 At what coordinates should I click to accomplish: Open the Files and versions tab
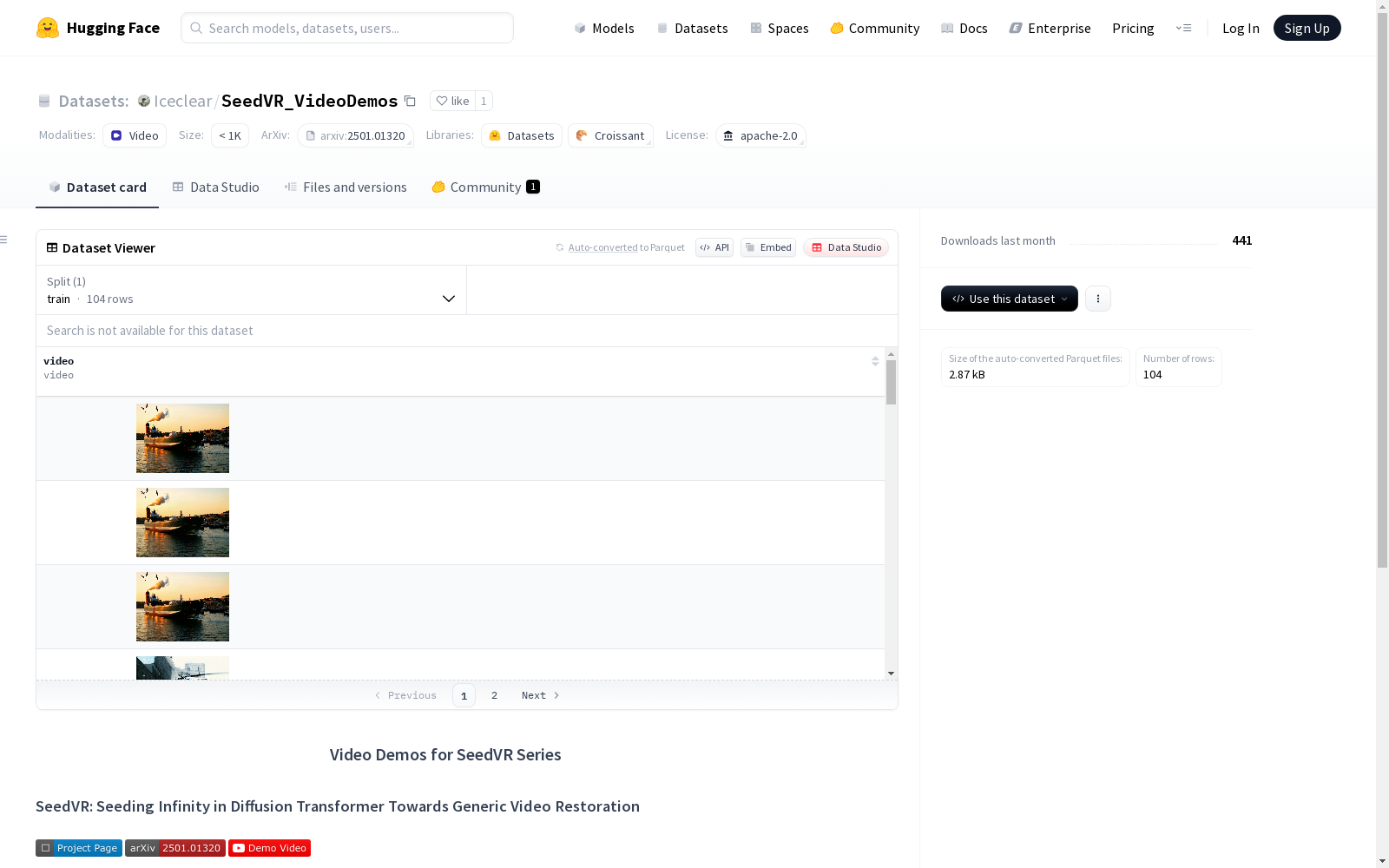coord(346,187)
